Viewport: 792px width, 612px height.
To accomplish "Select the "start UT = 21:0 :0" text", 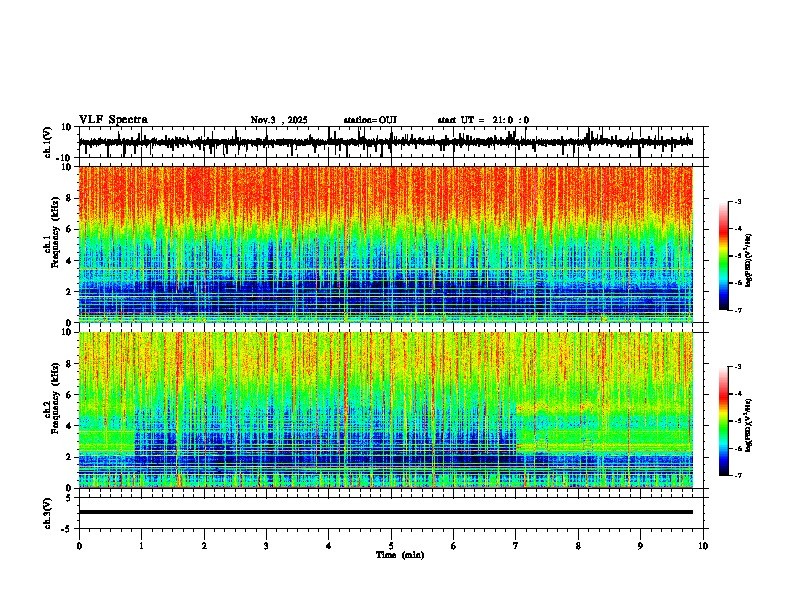I will (483, 120).
